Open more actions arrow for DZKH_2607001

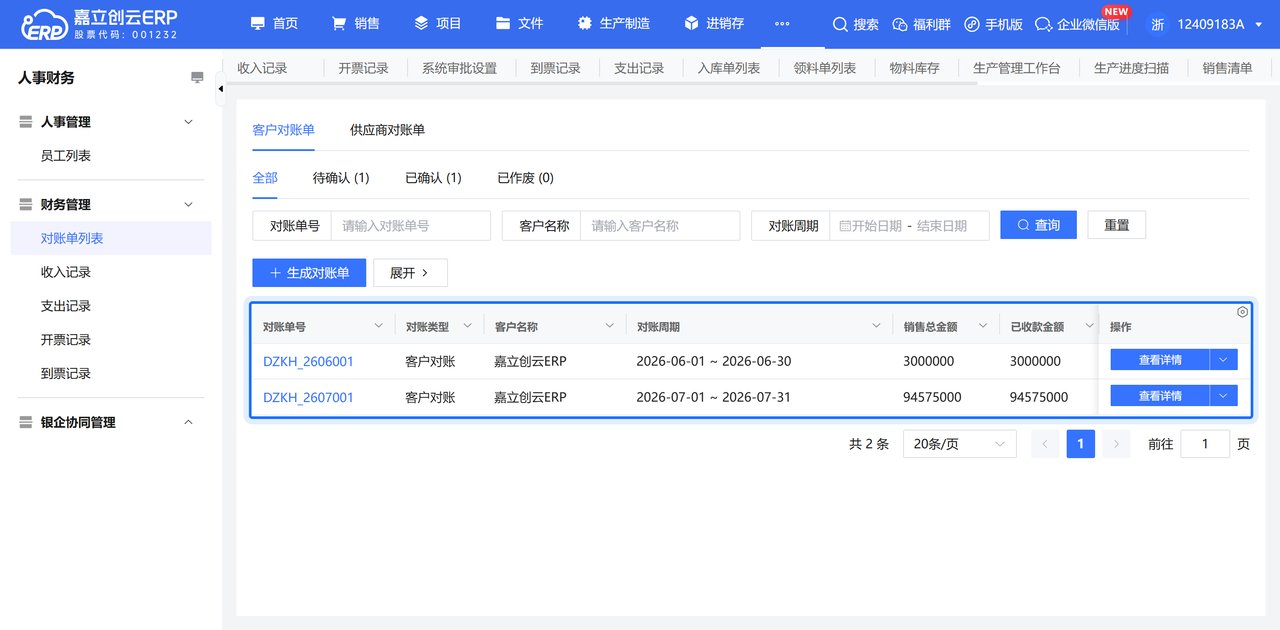(x=1224, y=396)
